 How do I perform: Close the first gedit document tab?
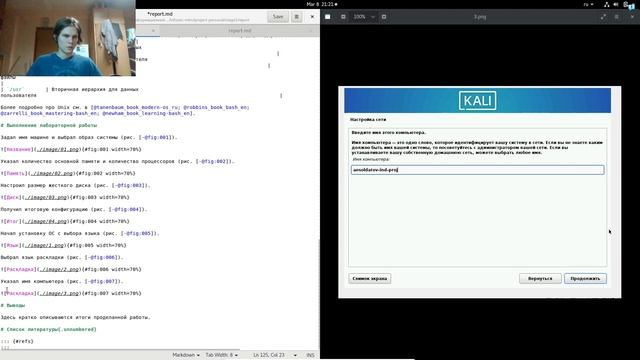tap(153, 31)
